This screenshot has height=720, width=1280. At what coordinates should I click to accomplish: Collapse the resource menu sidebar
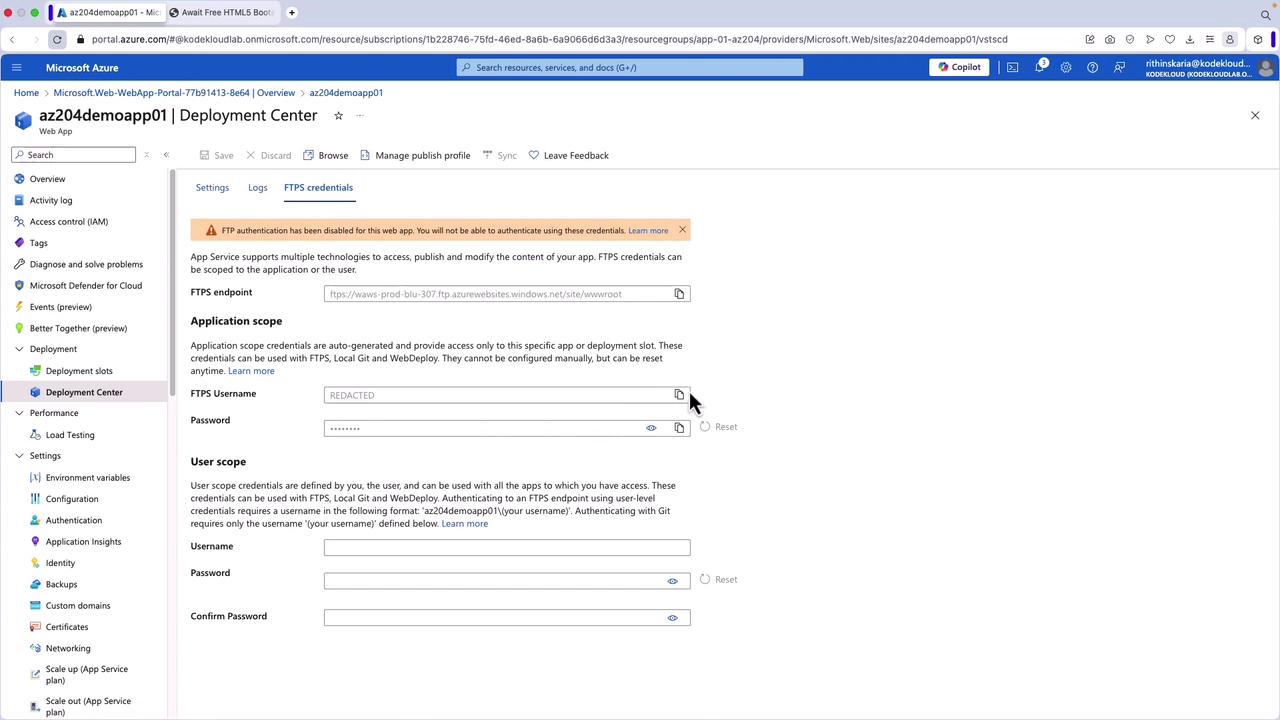(166, 155)
